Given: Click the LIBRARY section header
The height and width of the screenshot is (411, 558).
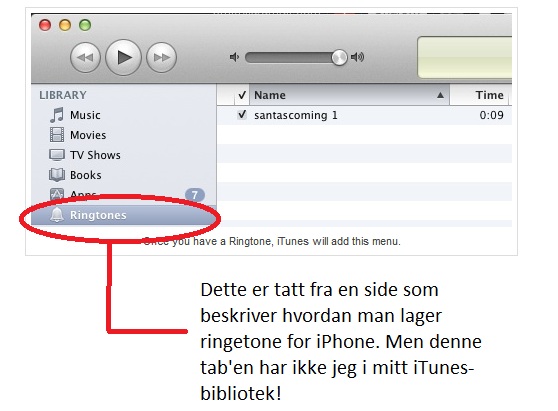Looking at the screenshot, I should (x=63, y=95).
